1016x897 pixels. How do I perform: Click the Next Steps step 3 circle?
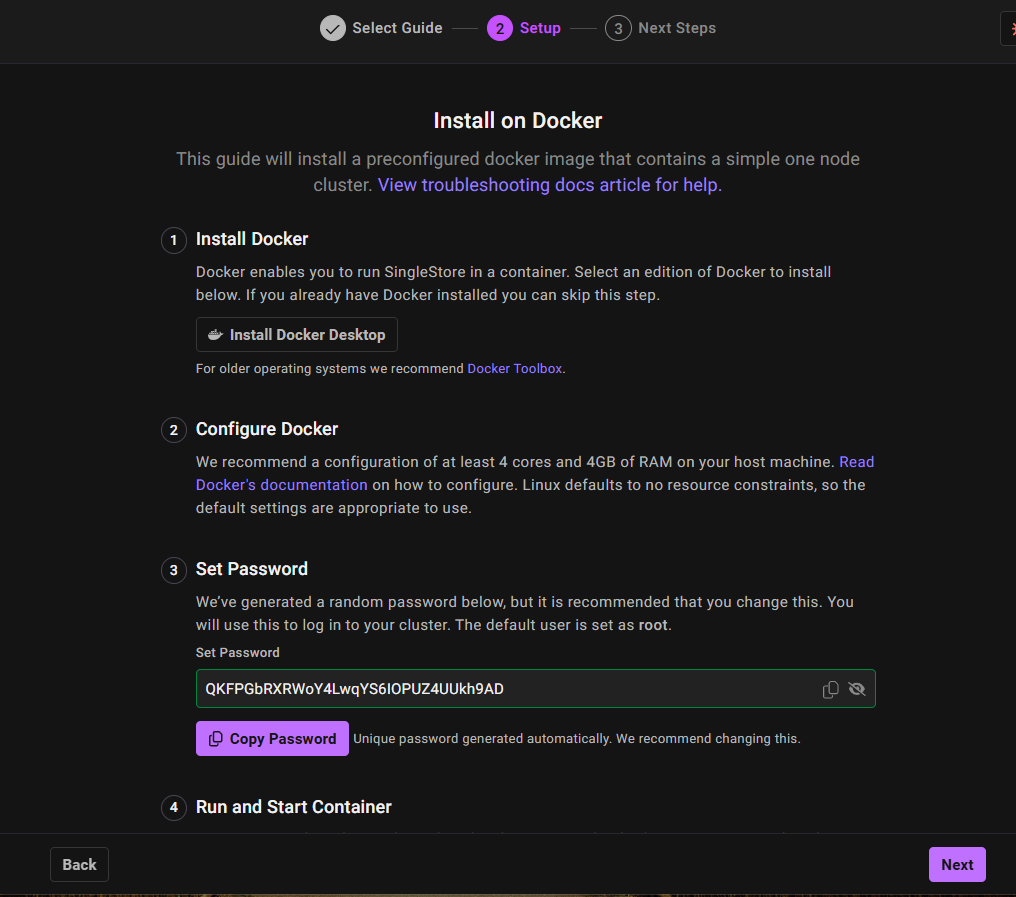[618, 29]
